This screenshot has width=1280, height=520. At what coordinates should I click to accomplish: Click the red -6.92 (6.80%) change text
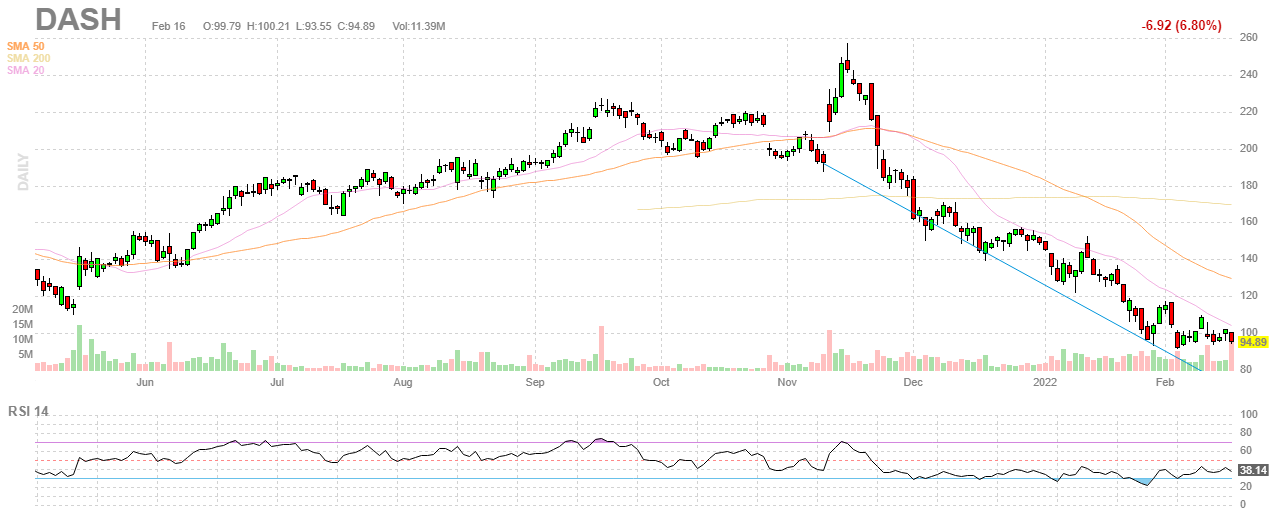tap(1181, 25)
